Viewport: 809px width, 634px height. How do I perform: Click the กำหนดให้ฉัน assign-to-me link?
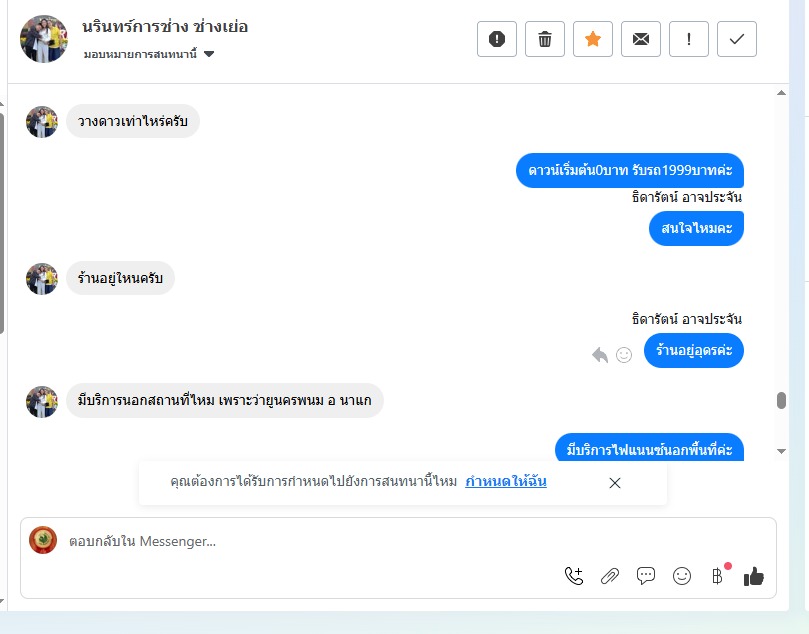pos(506,481)
